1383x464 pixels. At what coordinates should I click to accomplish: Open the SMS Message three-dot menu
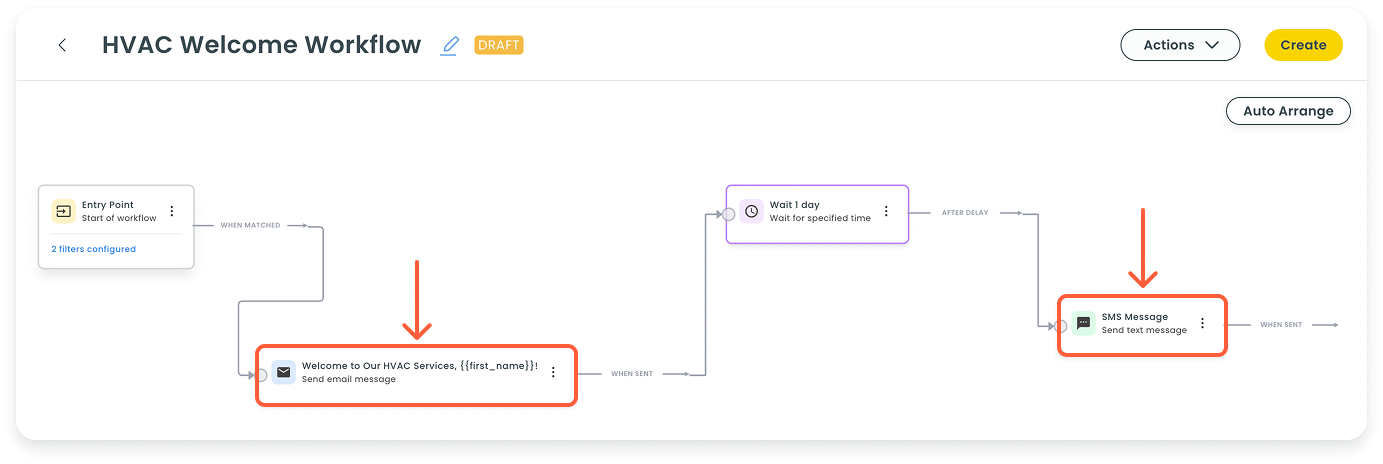pos(1202,323)
